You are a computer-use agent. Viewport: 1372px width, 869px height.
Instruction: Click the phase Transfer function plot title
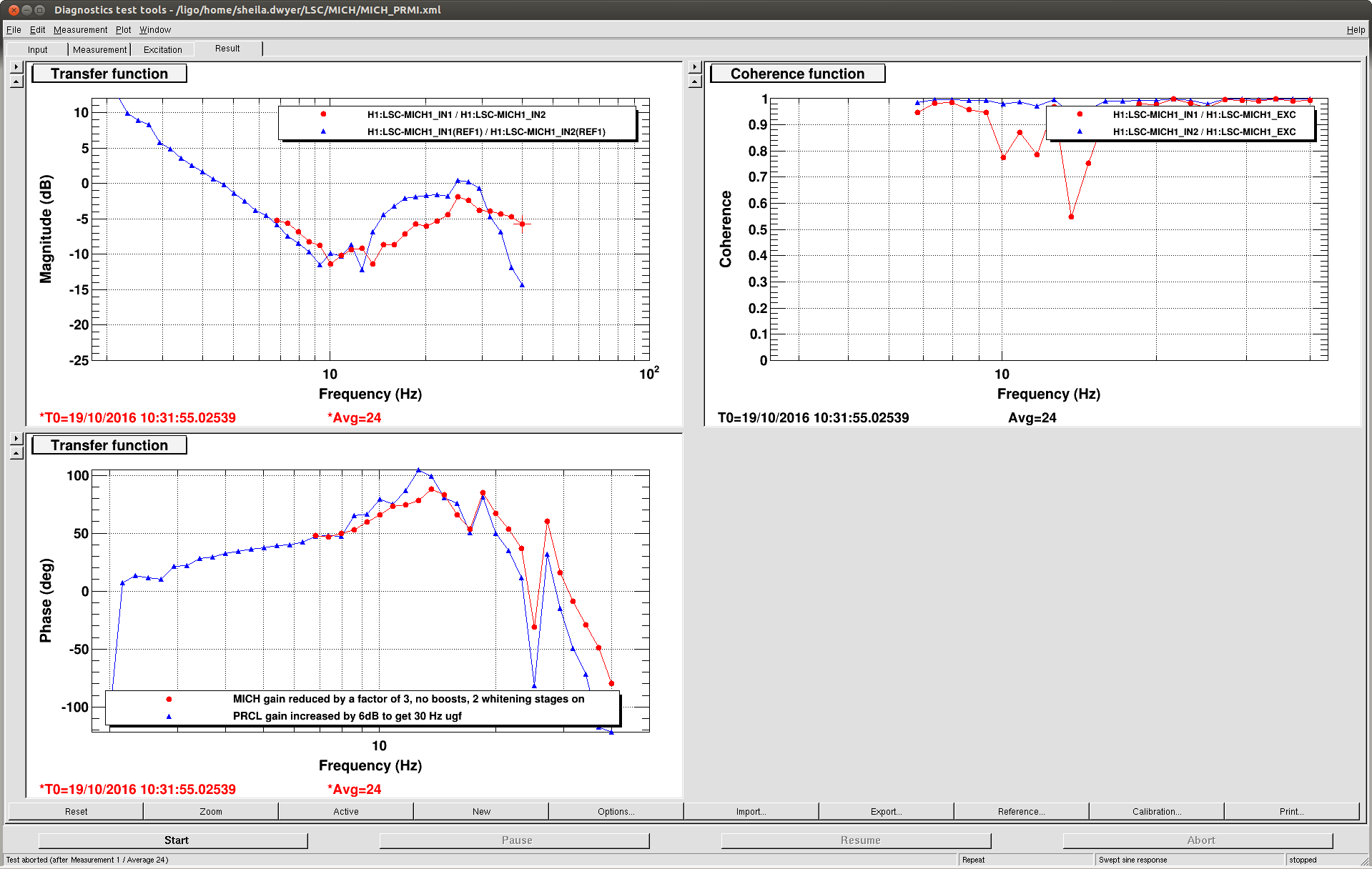pyautogui.click(x=109, y=445)
